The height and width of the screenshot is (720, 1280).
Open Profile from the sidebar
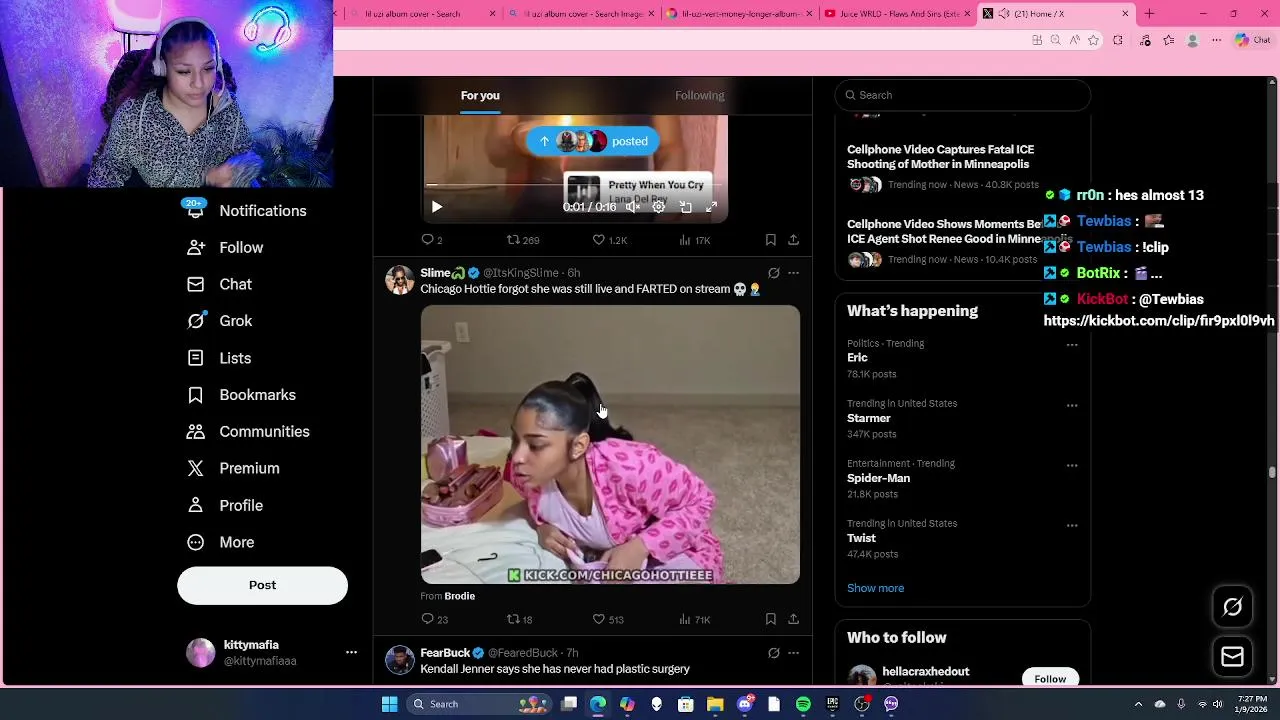(225, 506)
